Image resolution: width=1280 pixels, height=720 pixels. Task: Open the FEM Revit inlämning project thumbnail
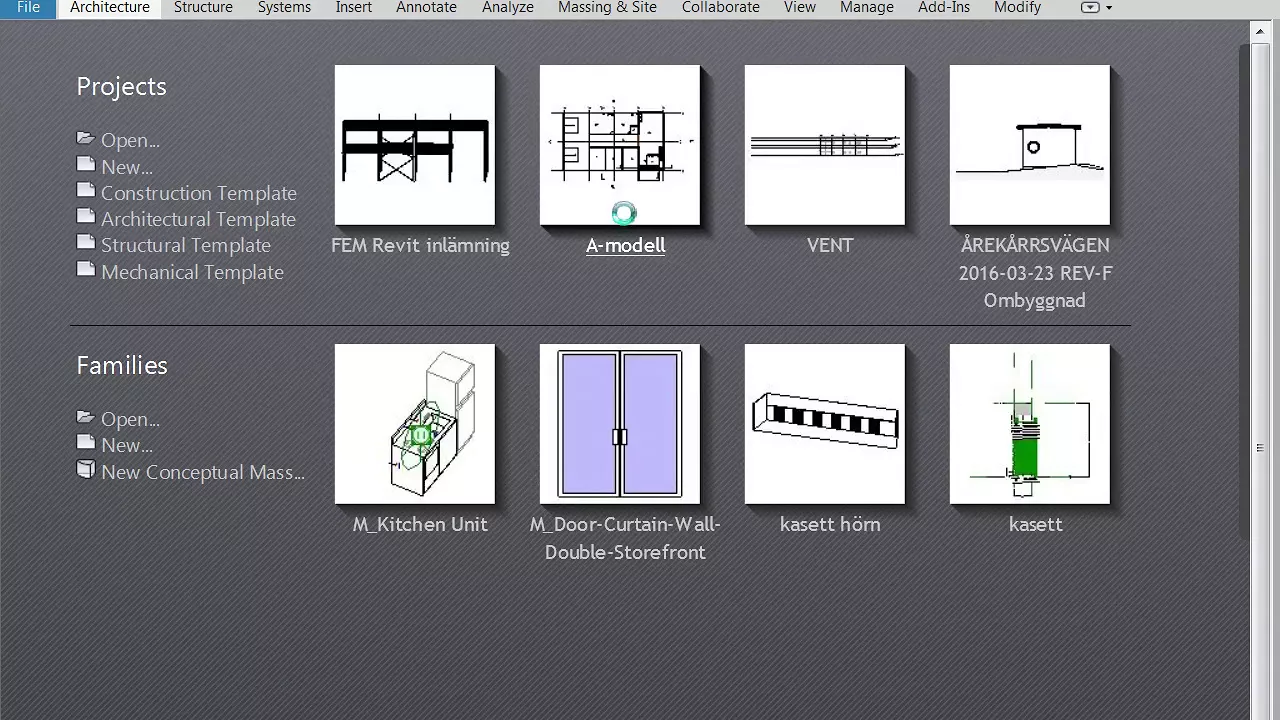pos(415,145)
